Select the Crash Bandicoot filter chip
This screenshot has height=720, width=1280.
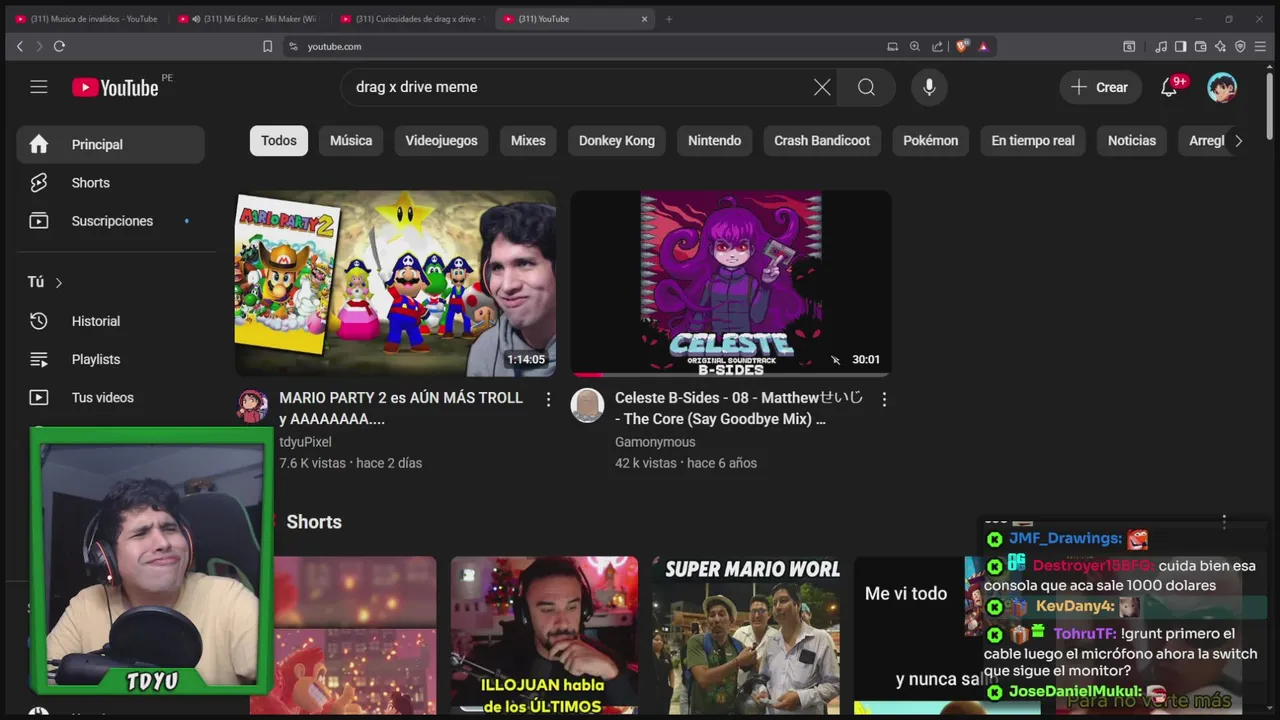(822, 141)
